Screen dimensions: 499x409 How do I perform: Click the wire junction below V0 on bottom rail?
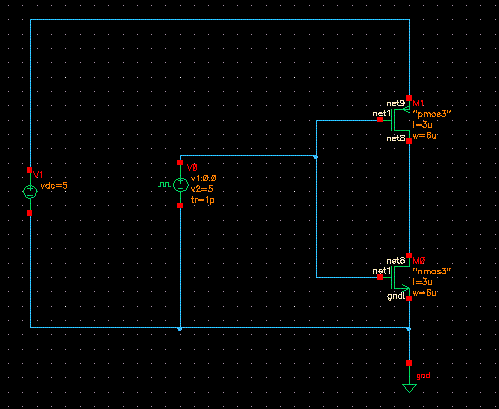click(x=180, y=329)
